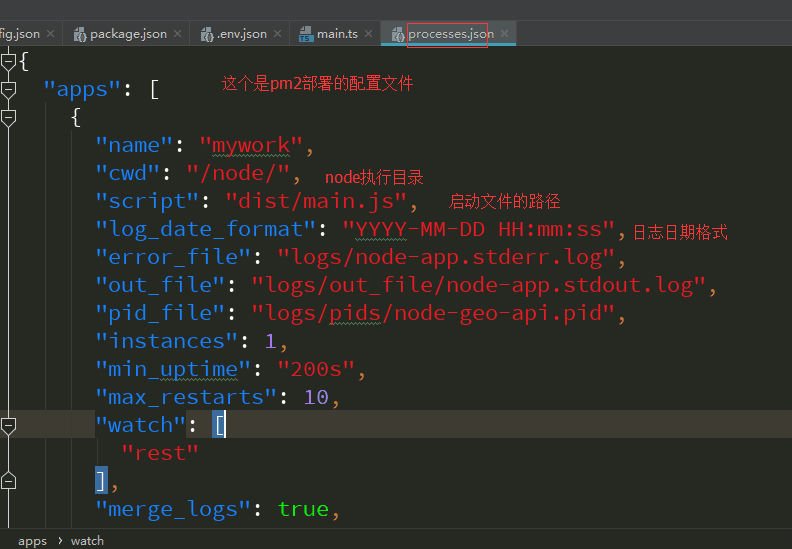Click the closing fold marker of watch array
This screenshot has height=549, width=792.
click(x=8, y=481)
